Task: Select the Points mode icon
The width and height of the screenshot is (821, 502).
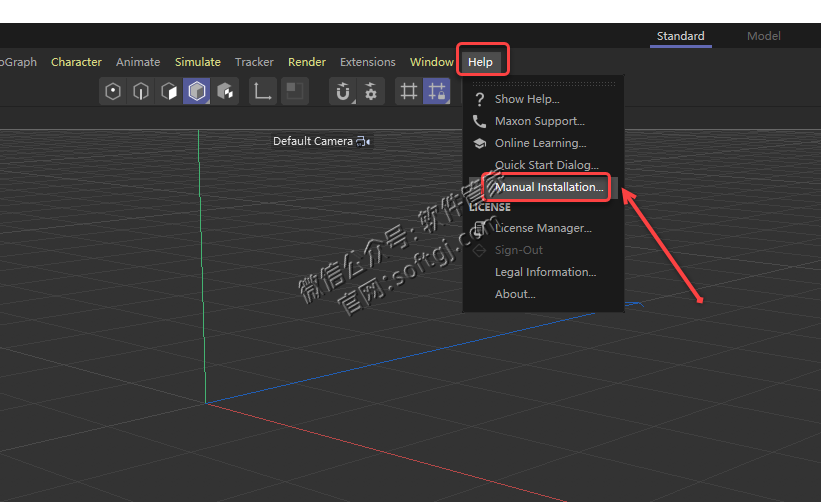Action: tap(113, 92)
